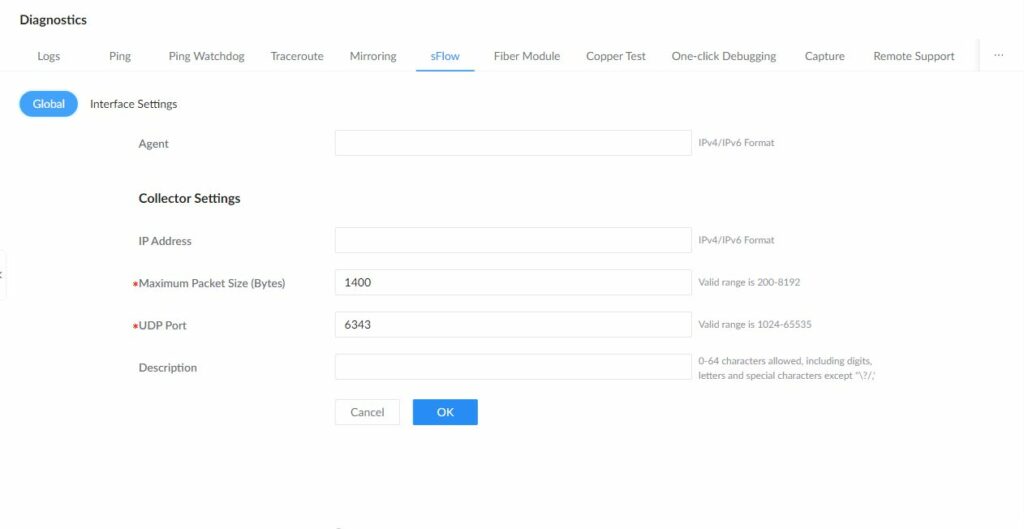Click the UDP Port field

[x=513, y=325]
